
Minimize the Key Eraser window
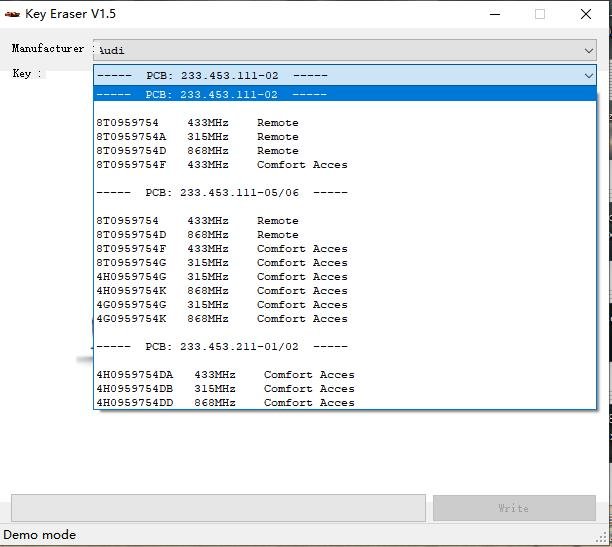[494, 14]
